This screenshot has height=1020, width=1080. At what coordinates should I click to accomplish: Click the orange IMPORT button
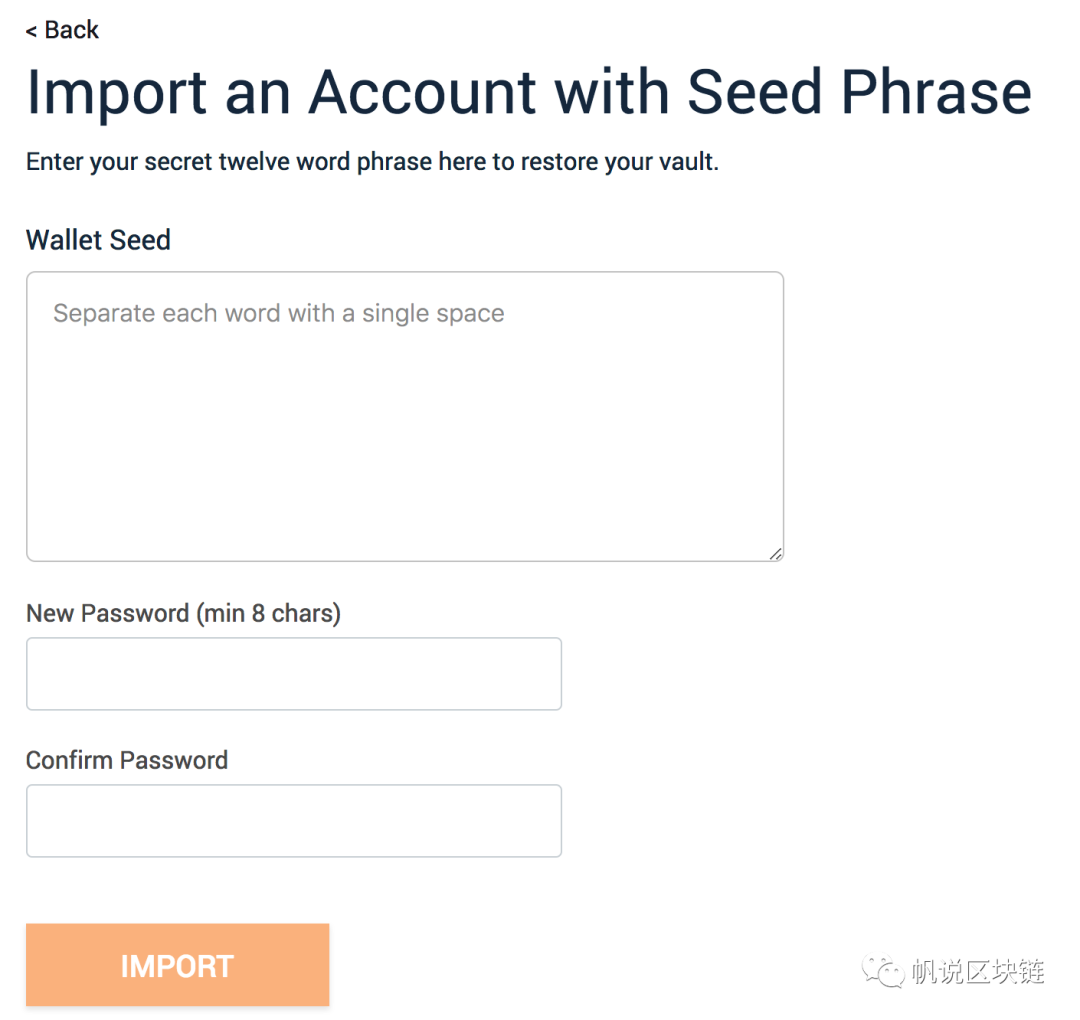(178, 965)
